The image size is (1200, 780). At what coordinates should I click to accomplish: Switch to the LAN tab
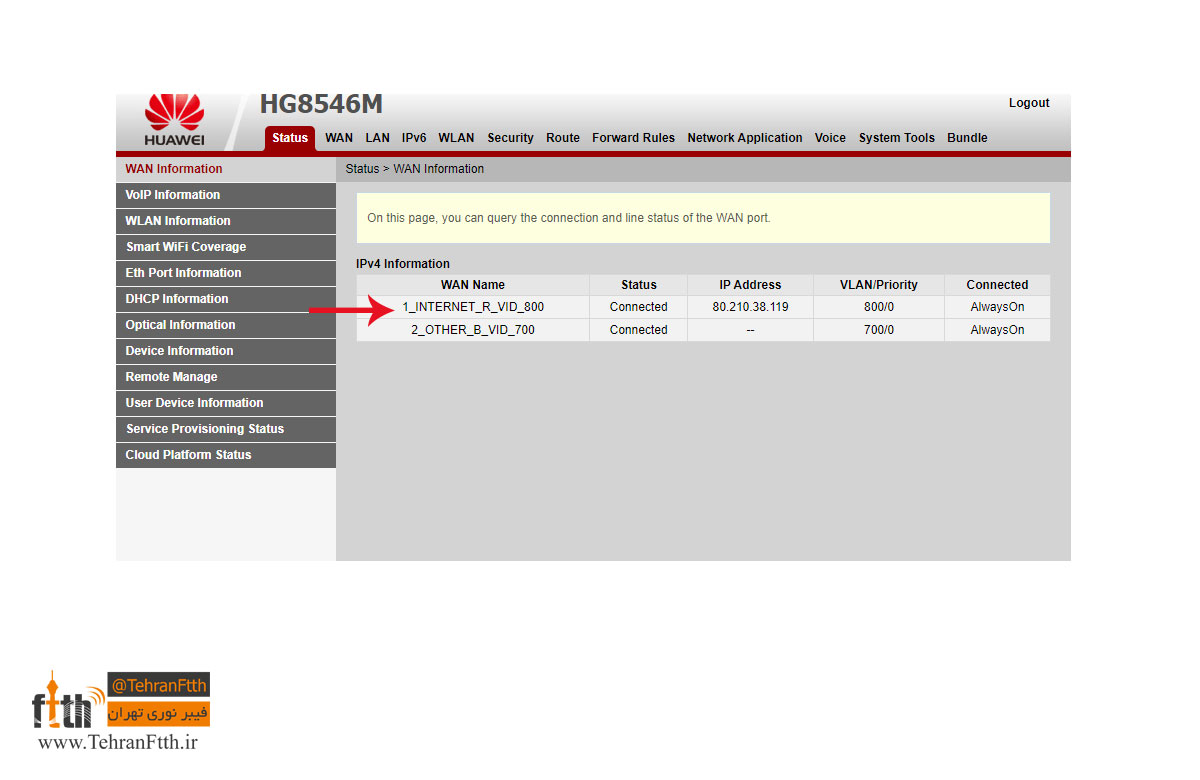pos(378,138)
